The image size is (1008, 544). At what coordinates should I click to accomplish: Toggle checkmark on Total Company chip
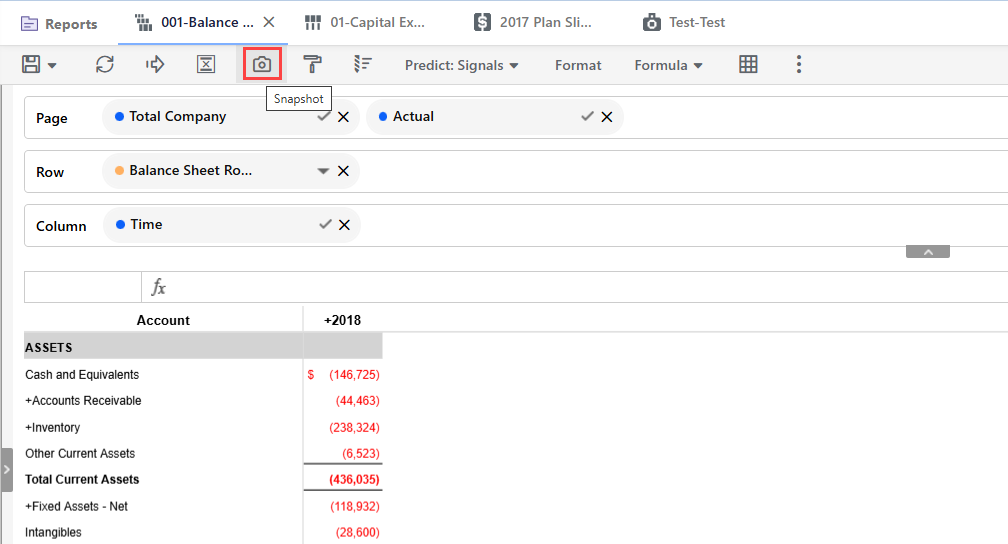[324, 117]
